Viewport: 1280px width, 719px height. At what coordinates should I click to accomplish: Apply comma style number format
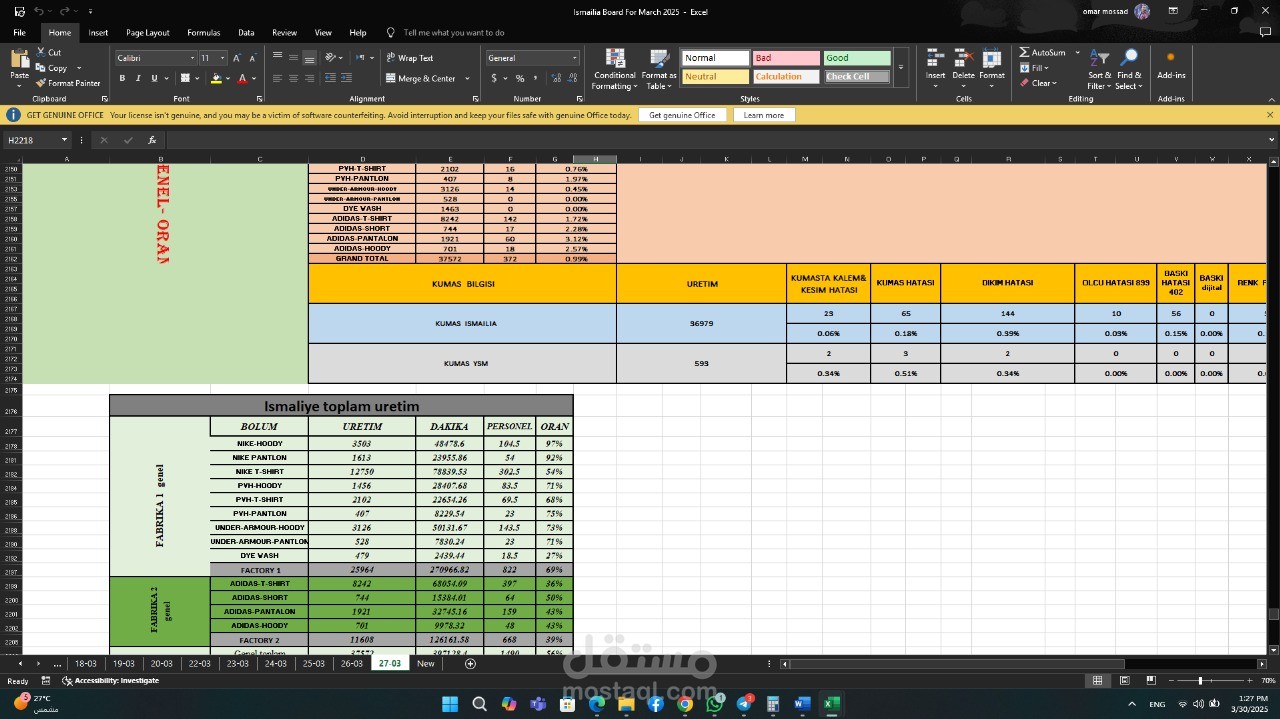click(x=535, y=78)
